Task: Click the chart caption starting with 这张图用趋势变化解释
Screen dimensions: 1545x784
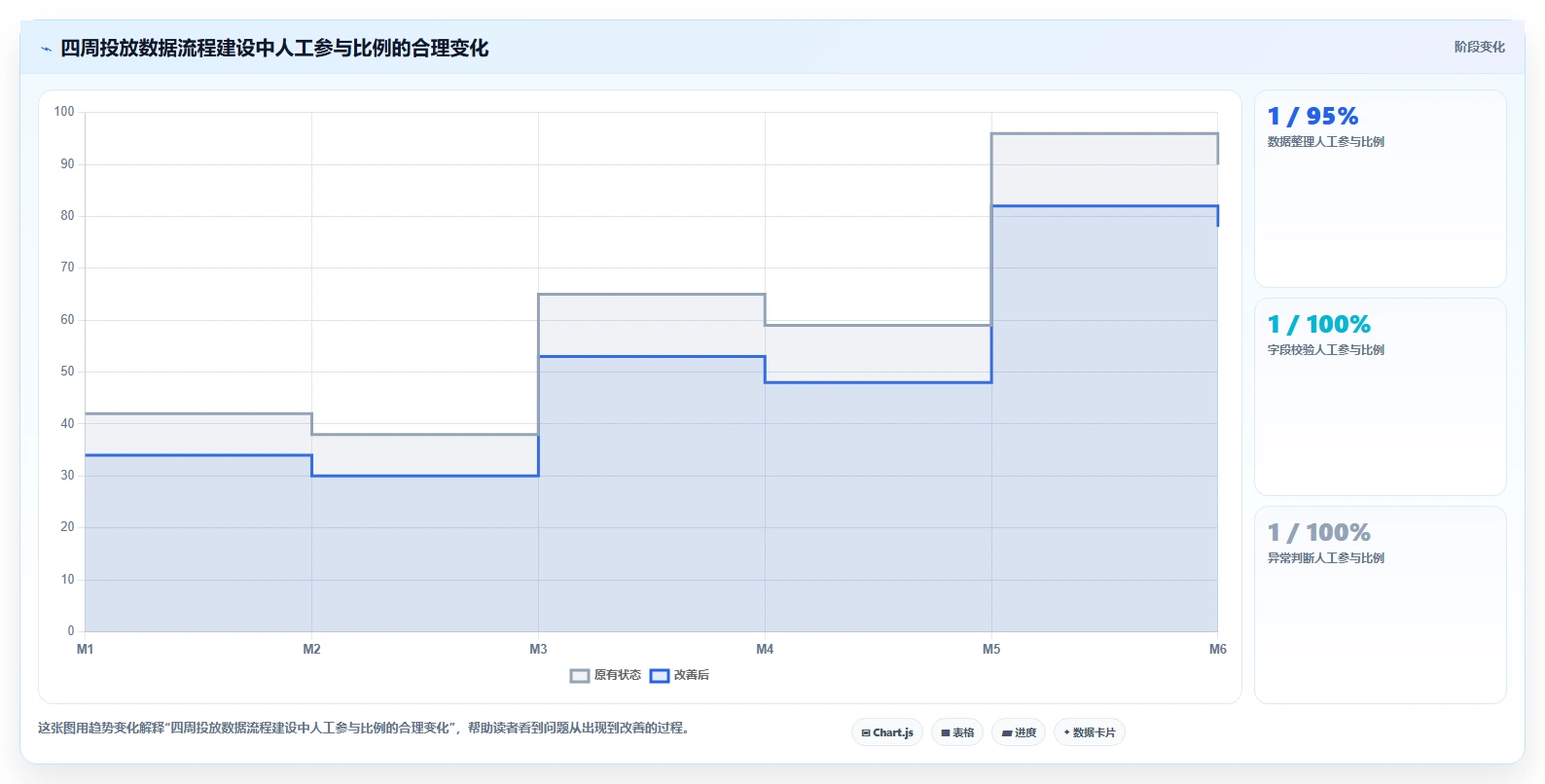Action: 366,728
